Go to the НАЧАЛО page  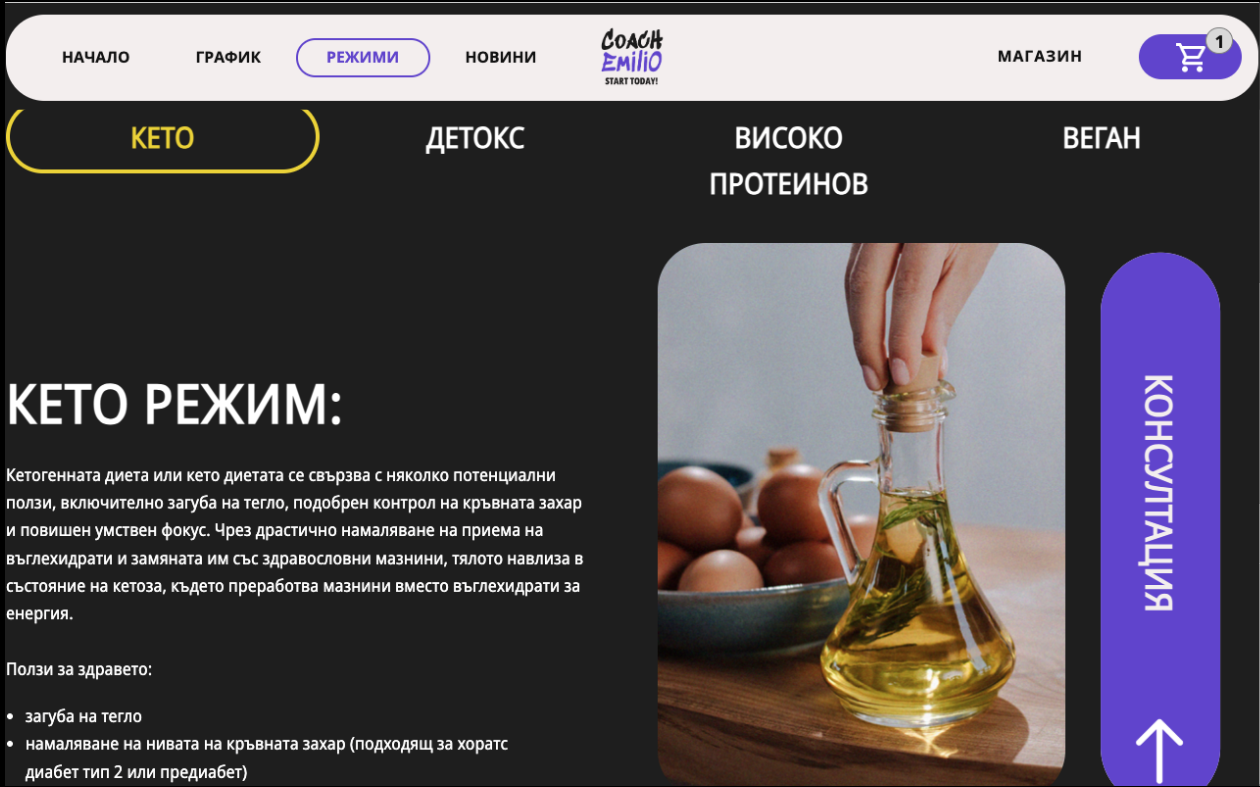coord(96,57)
